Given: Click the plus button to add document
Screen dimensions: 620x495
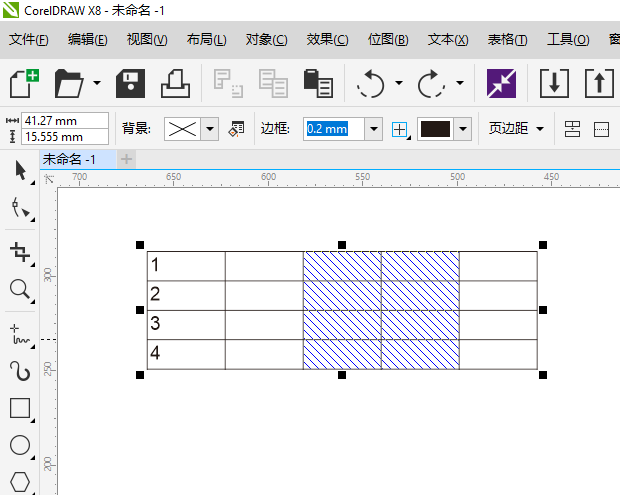Looking at the screenshot, I should point(127,159).
